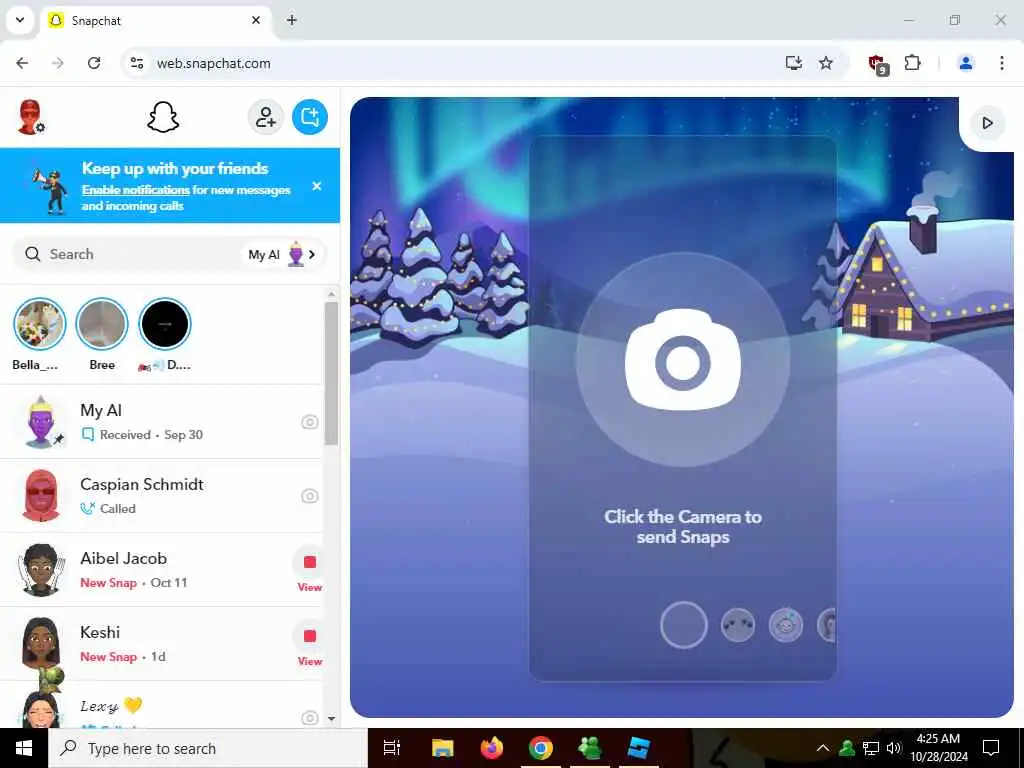View new snap from Keshi
The image size is (1024, 768).
310,644
